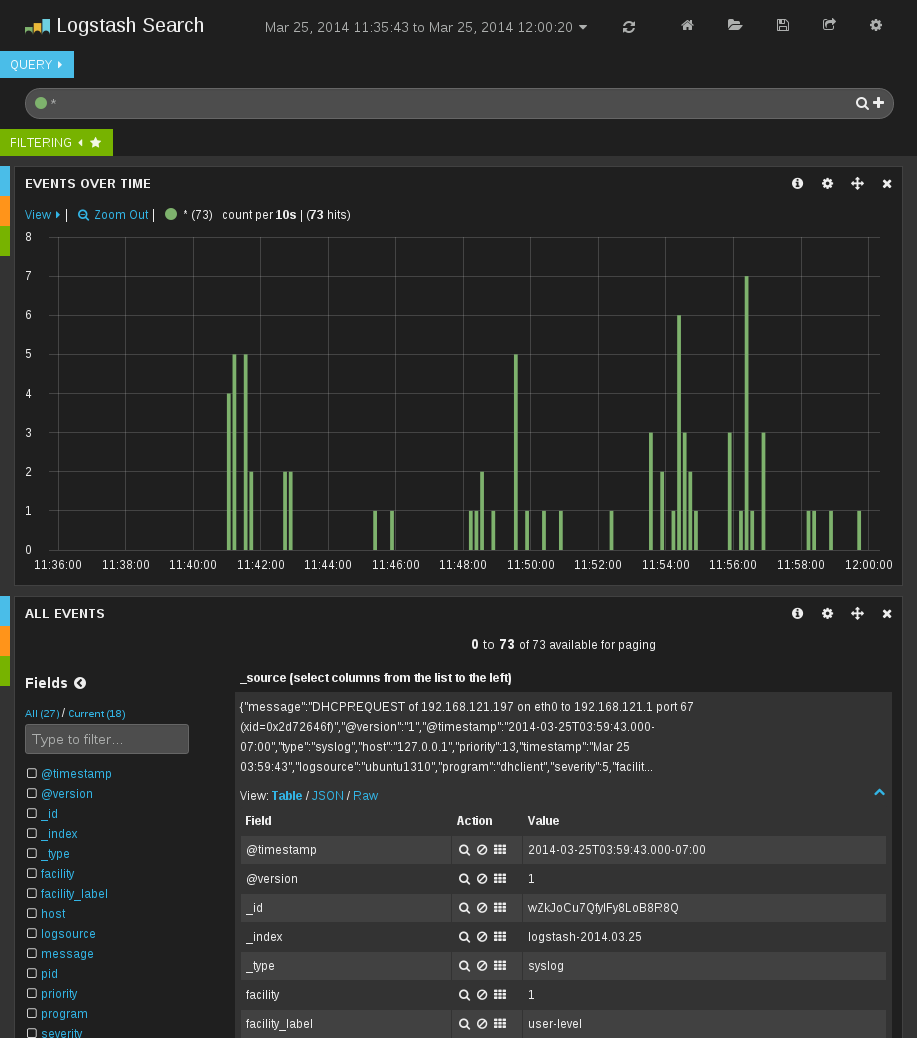Add a new query with plus icon
The height and width of the screenshot is (1038, 917).
879,103
